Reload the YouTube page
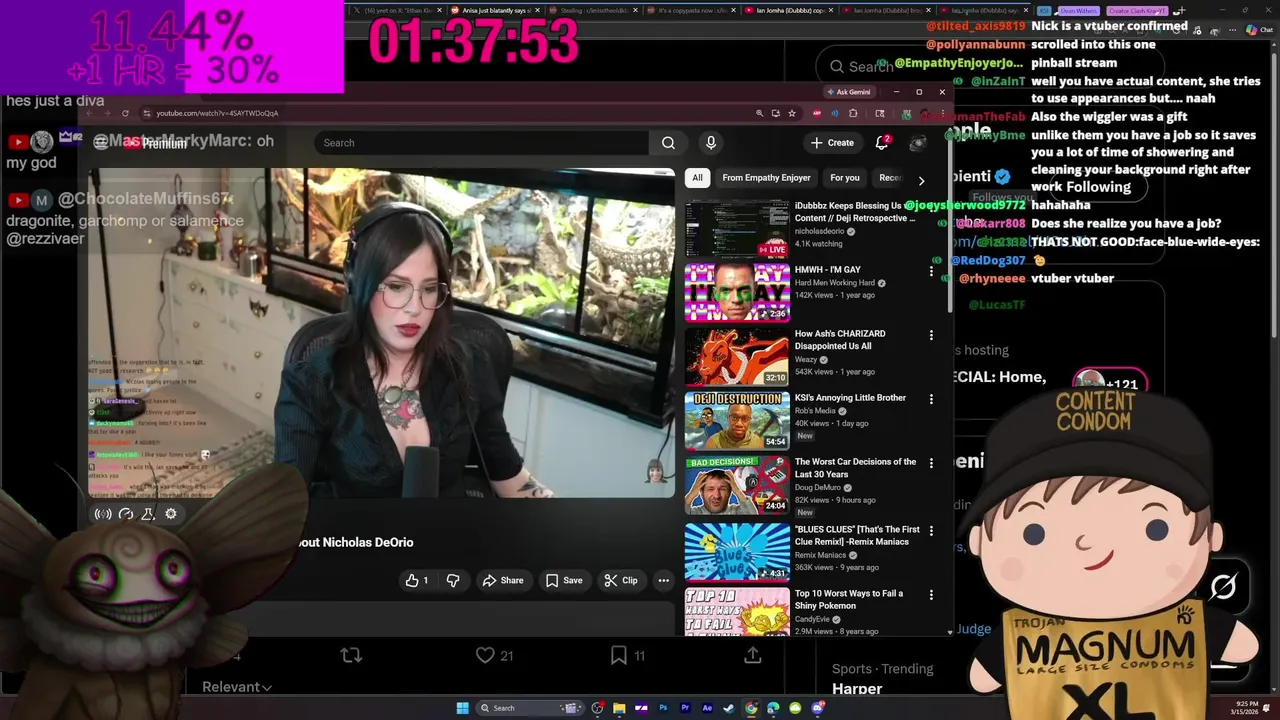The image size is (1280, 720). [125, 113]
